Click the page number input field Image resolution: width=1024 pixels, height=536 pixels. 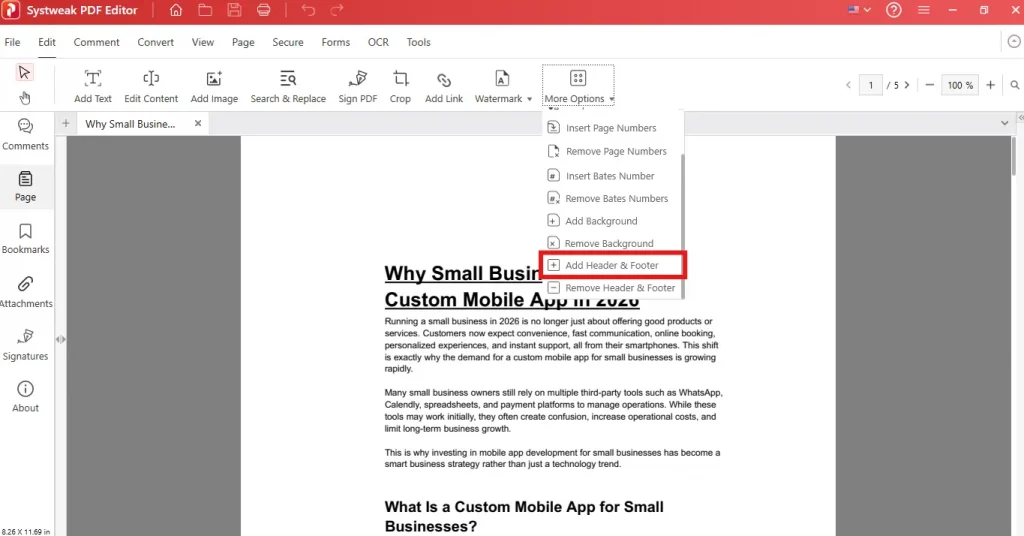click(871, 85)
